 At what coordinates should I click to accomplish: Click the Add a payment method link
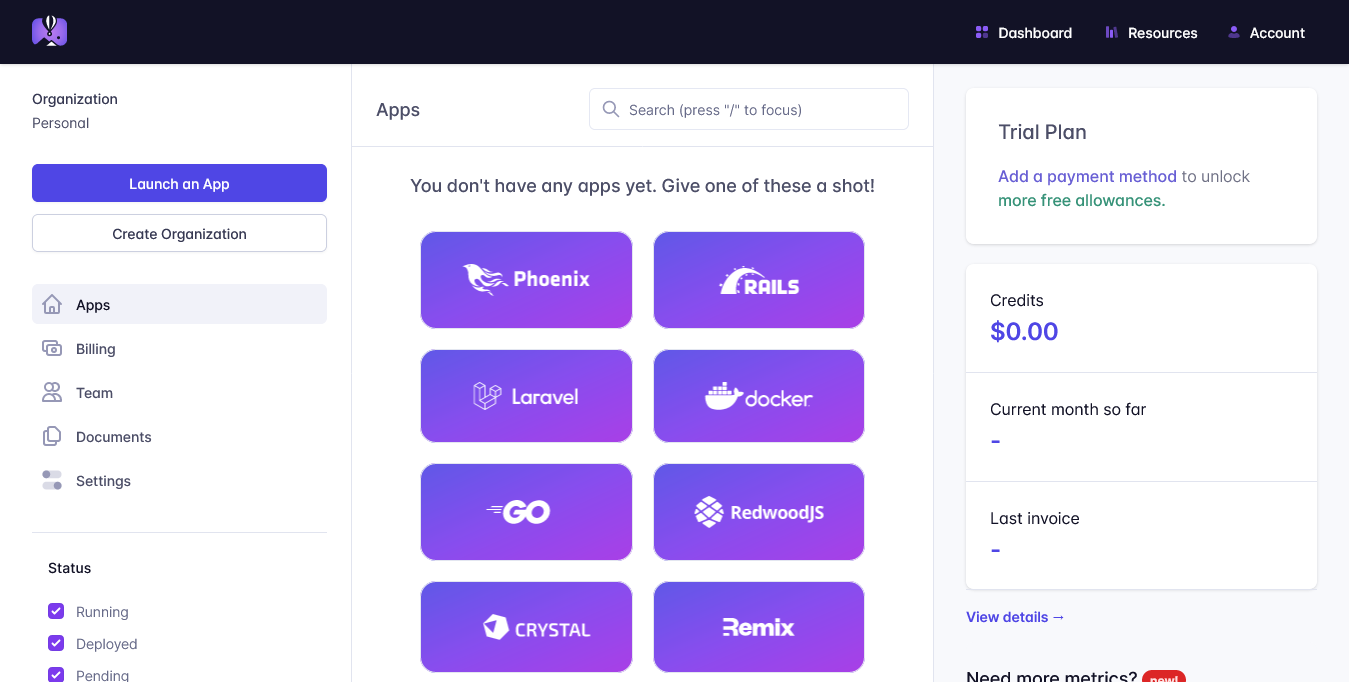(x=1087, y=176)
